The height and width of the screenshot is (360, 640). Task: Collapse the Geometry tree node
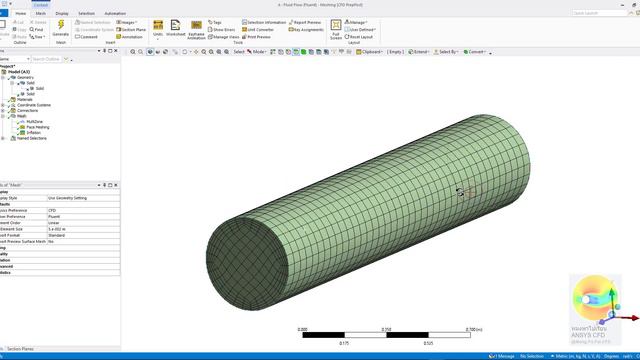coord(3,78)
